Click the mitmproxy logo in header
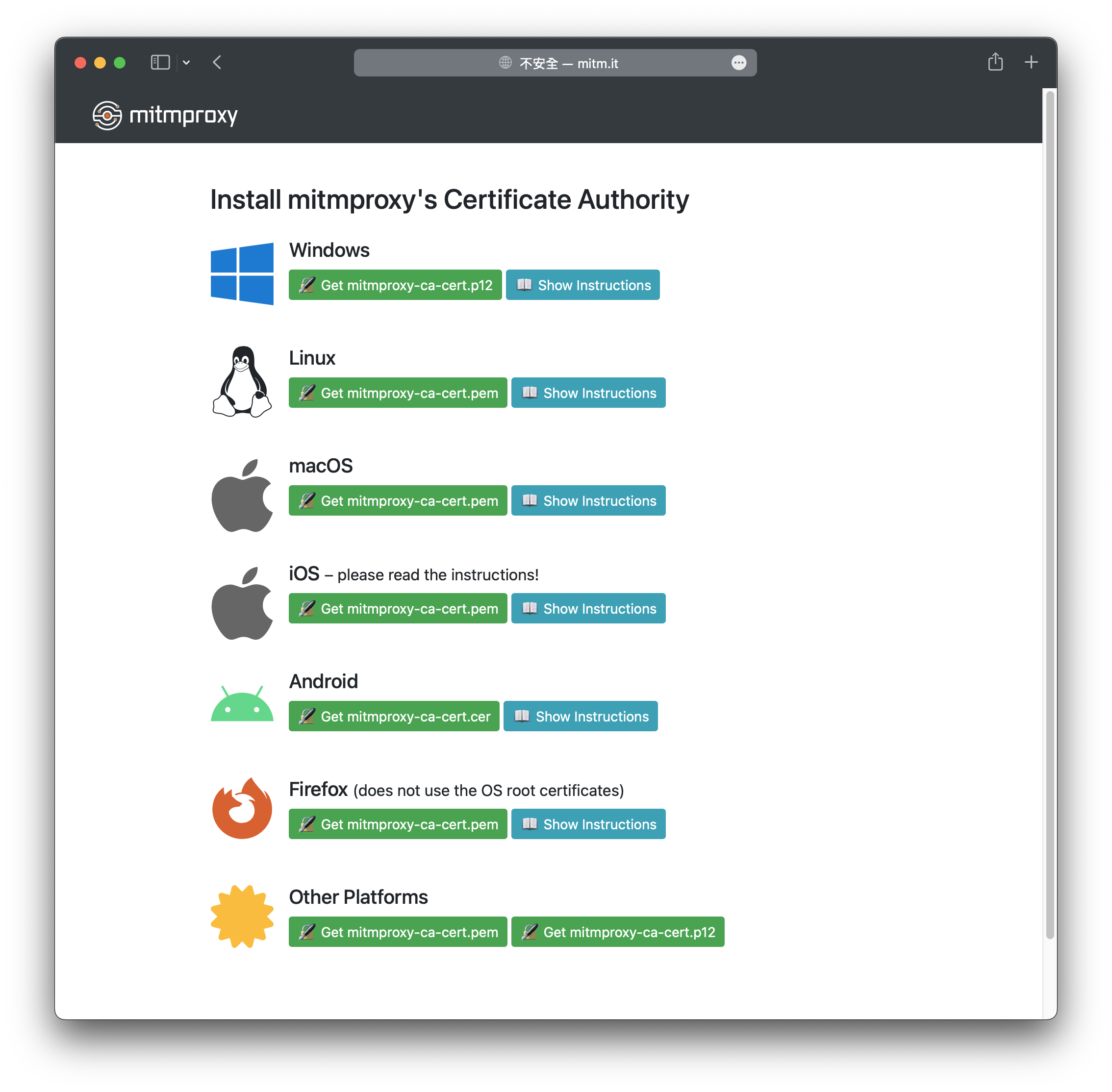The height and width of the screenshot is (1092, 1112). 165,115
